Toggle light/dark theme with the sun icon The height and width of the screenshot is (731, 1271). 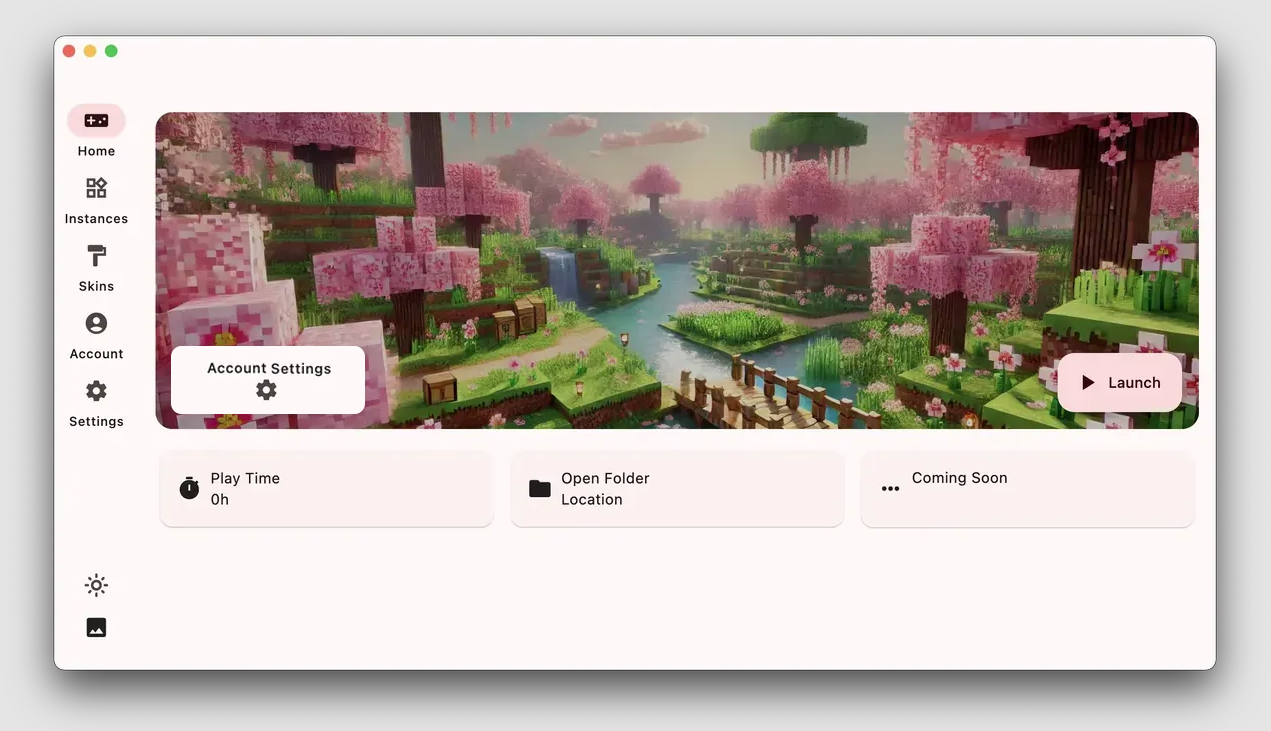pyautogui.click(x=96, y=585)
